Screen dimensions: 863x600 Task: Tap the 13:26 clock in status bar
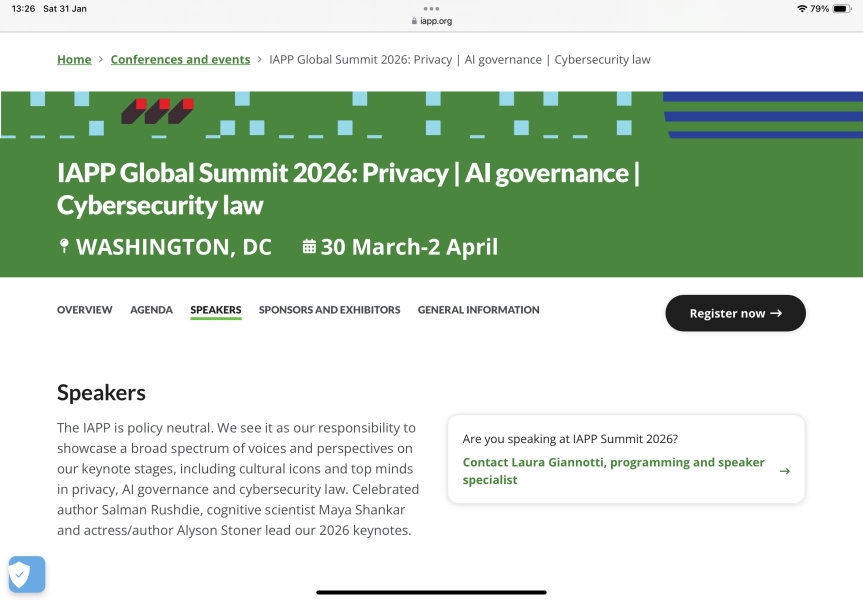(x=23, y=9)
